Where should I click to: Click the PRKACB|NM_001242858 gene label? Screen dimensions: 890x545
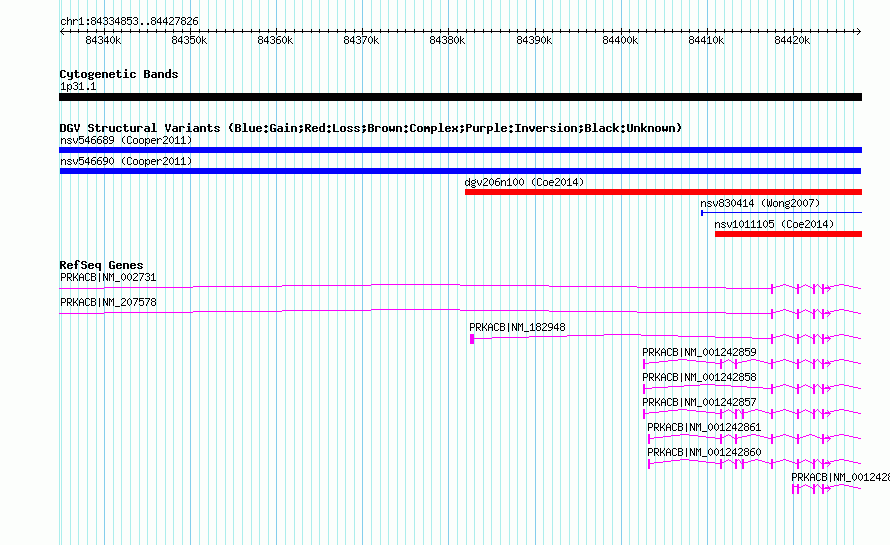(699, 377)
